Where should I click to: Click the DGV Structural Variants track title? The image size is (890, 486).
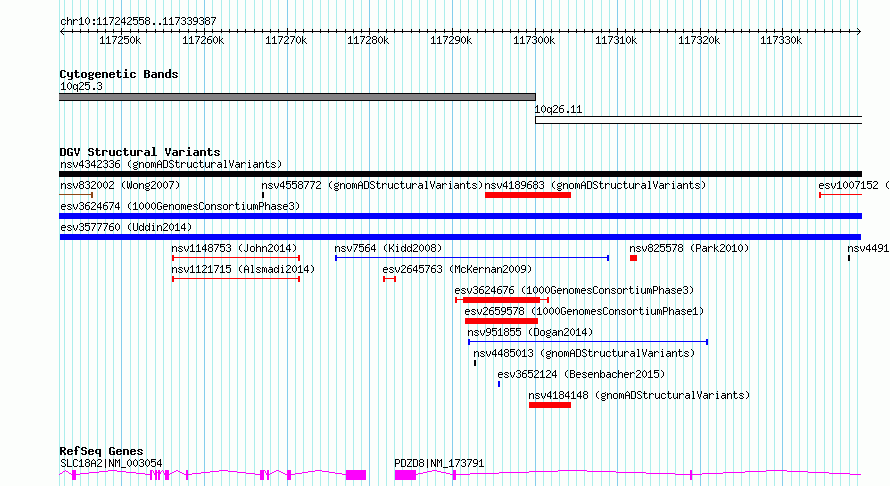[140, 152]
